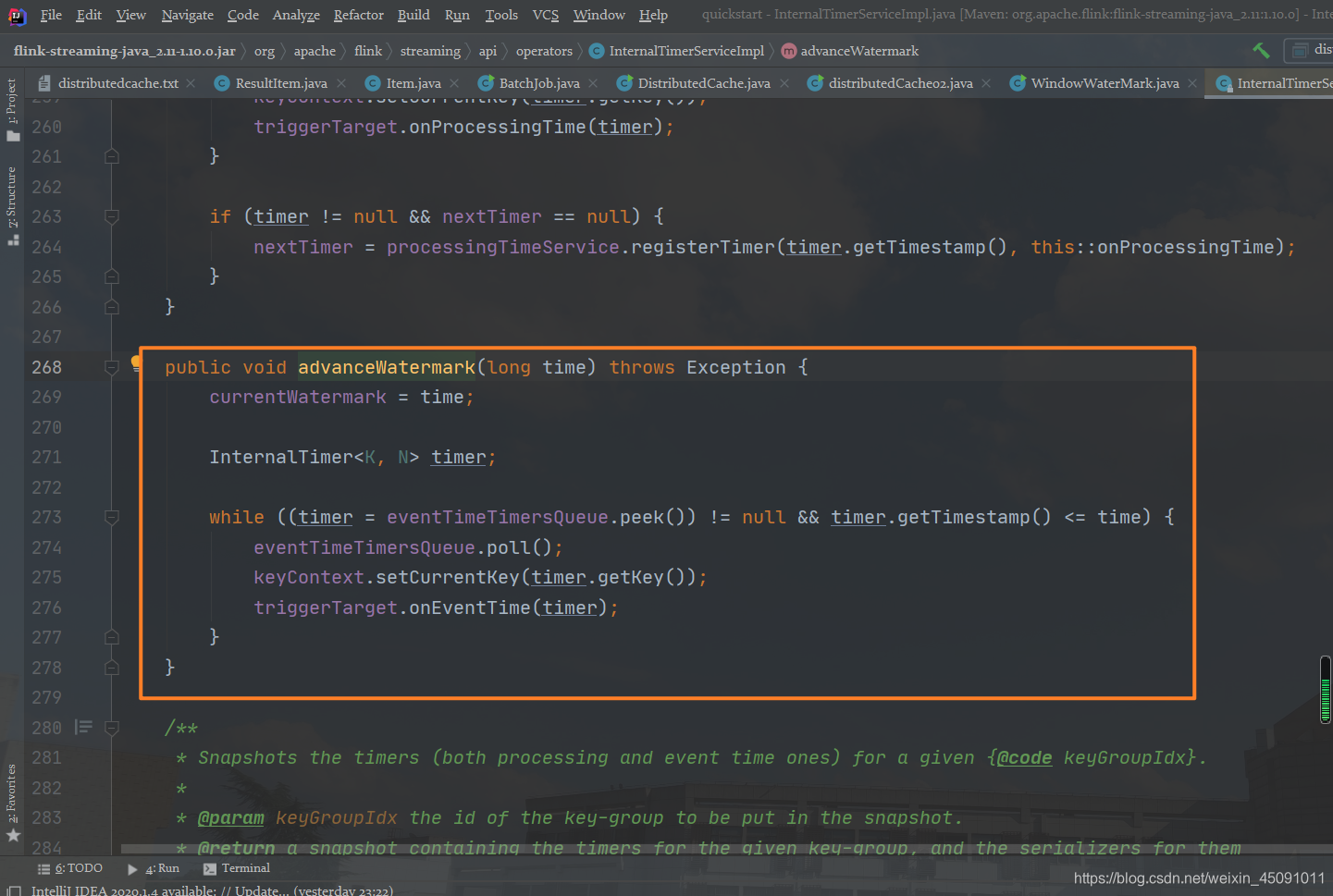The width and height of the screenshot is (1333, 896).
Task: Open the Refactor menu
Action: pyautogui.click(x=358, y=15)
